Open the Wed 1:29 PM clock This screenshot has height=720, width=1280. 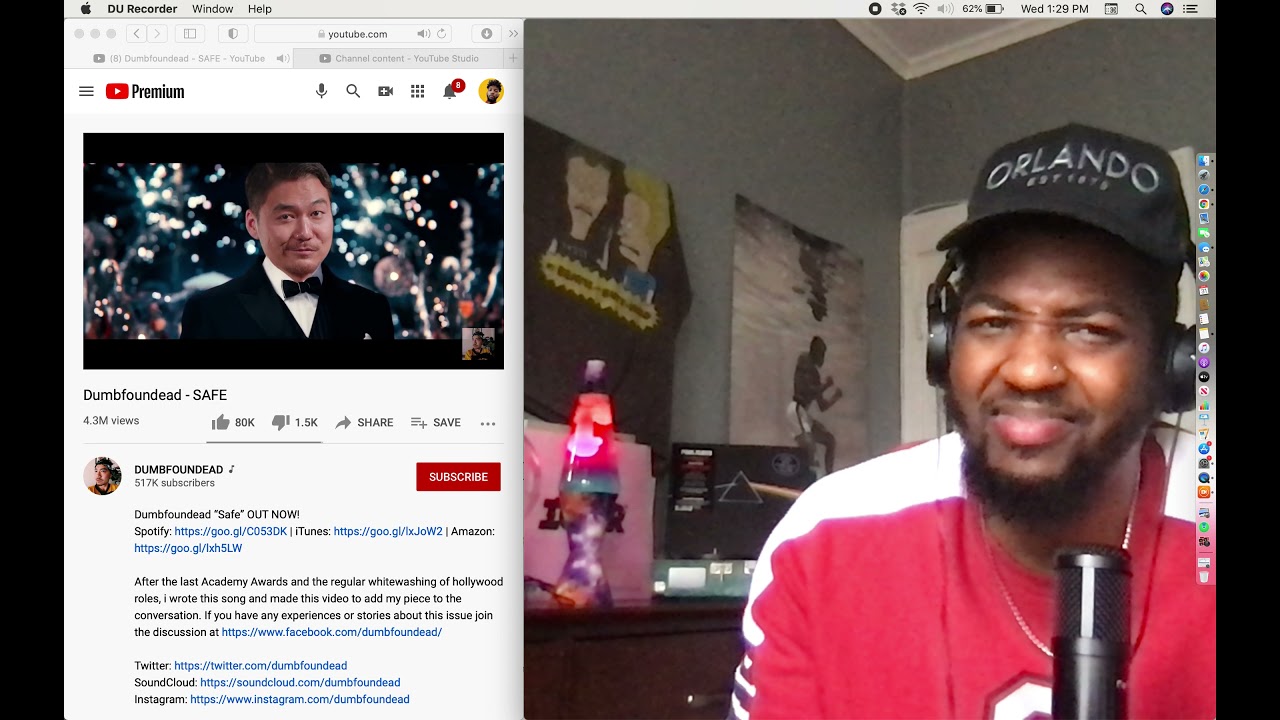pos(1055,9)
